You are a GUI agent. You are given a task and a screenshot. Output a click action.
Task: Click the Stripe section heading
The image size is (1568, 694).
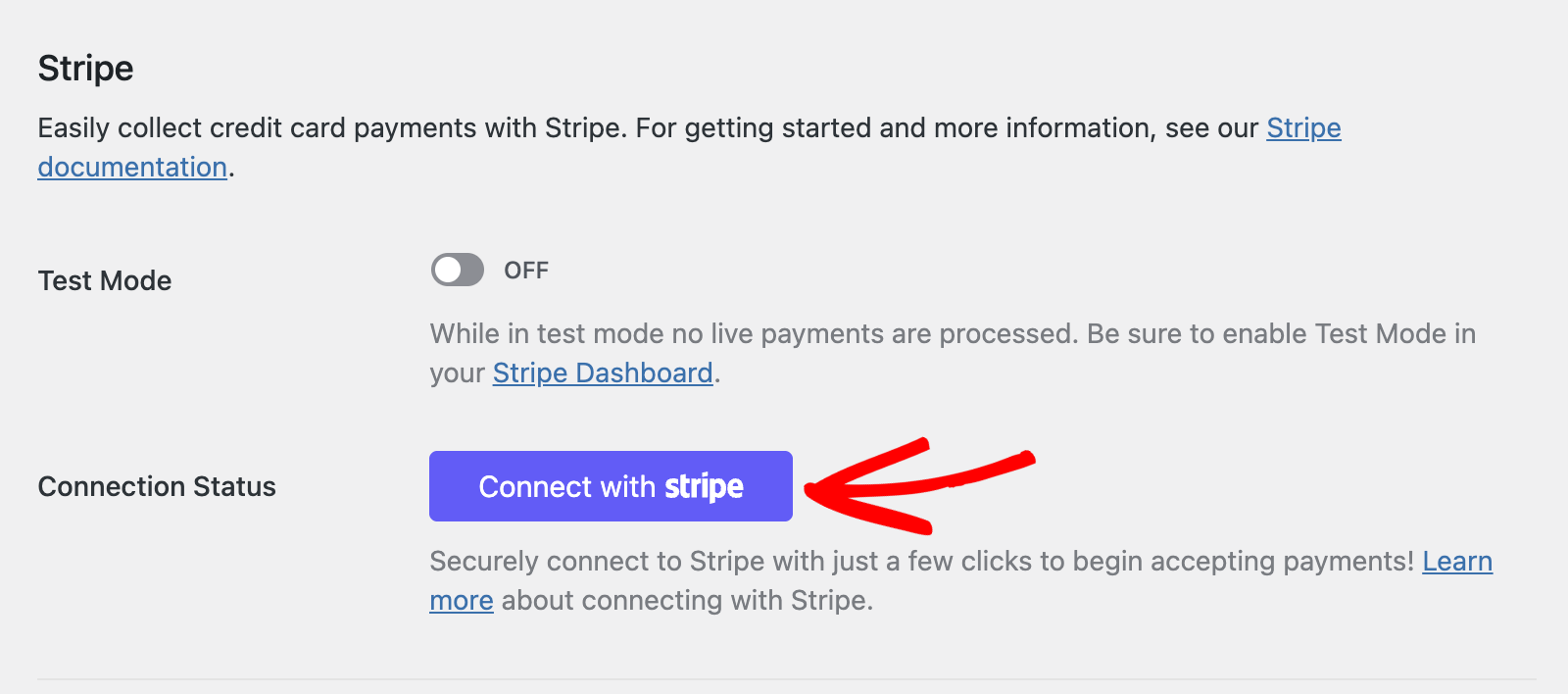84,68
